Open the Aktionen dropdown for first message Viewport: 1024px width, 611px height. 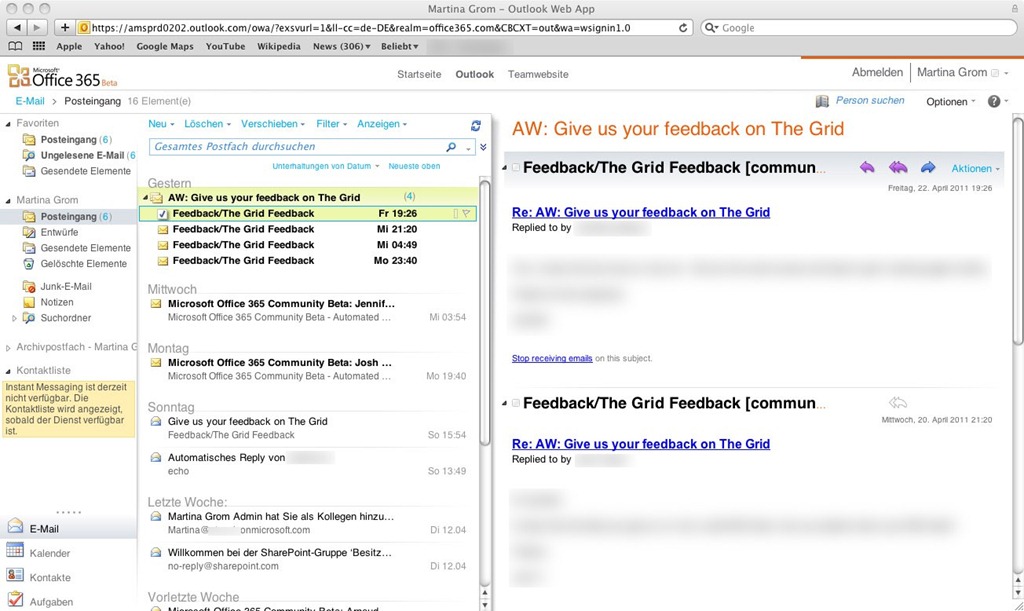click(976, 168)
